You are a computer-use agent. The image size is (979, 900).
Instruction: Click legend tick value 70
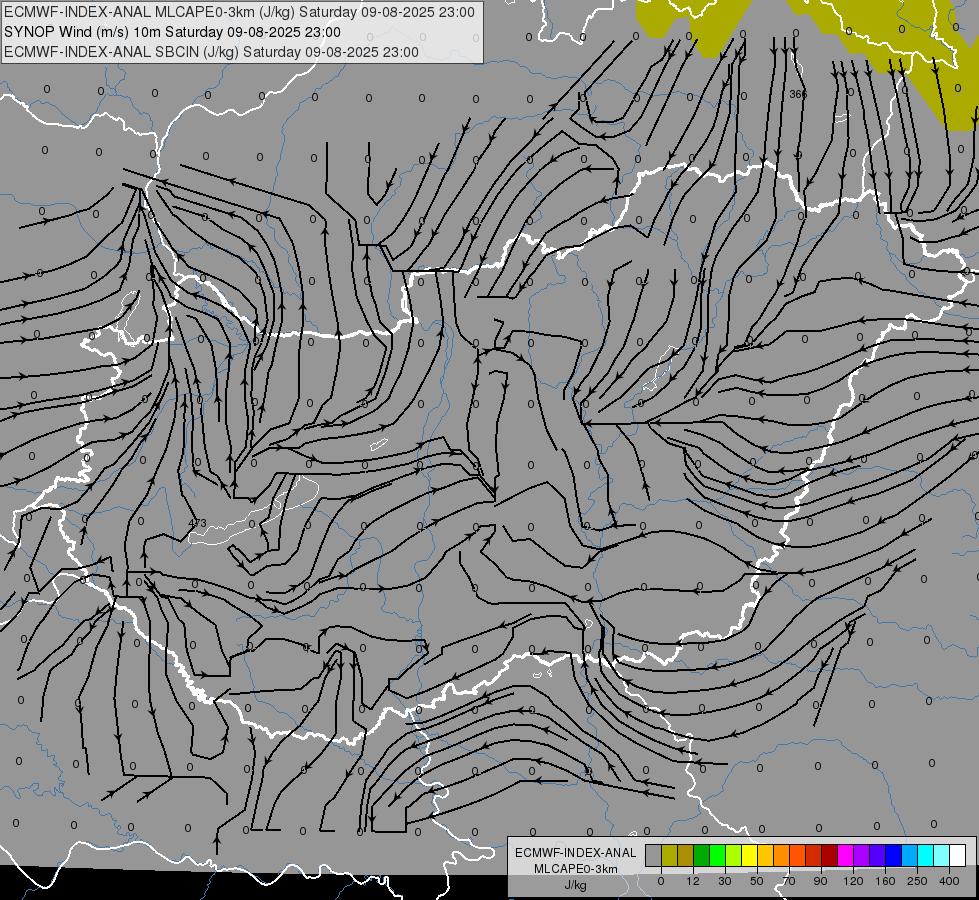tap(789, 881)
